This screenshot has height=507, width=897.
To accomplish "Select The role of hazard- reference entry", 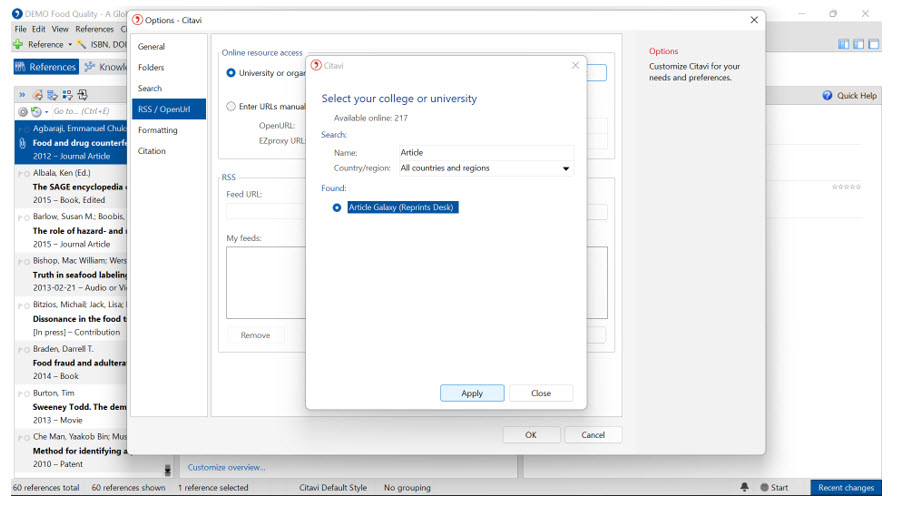I will coord(71,231).
